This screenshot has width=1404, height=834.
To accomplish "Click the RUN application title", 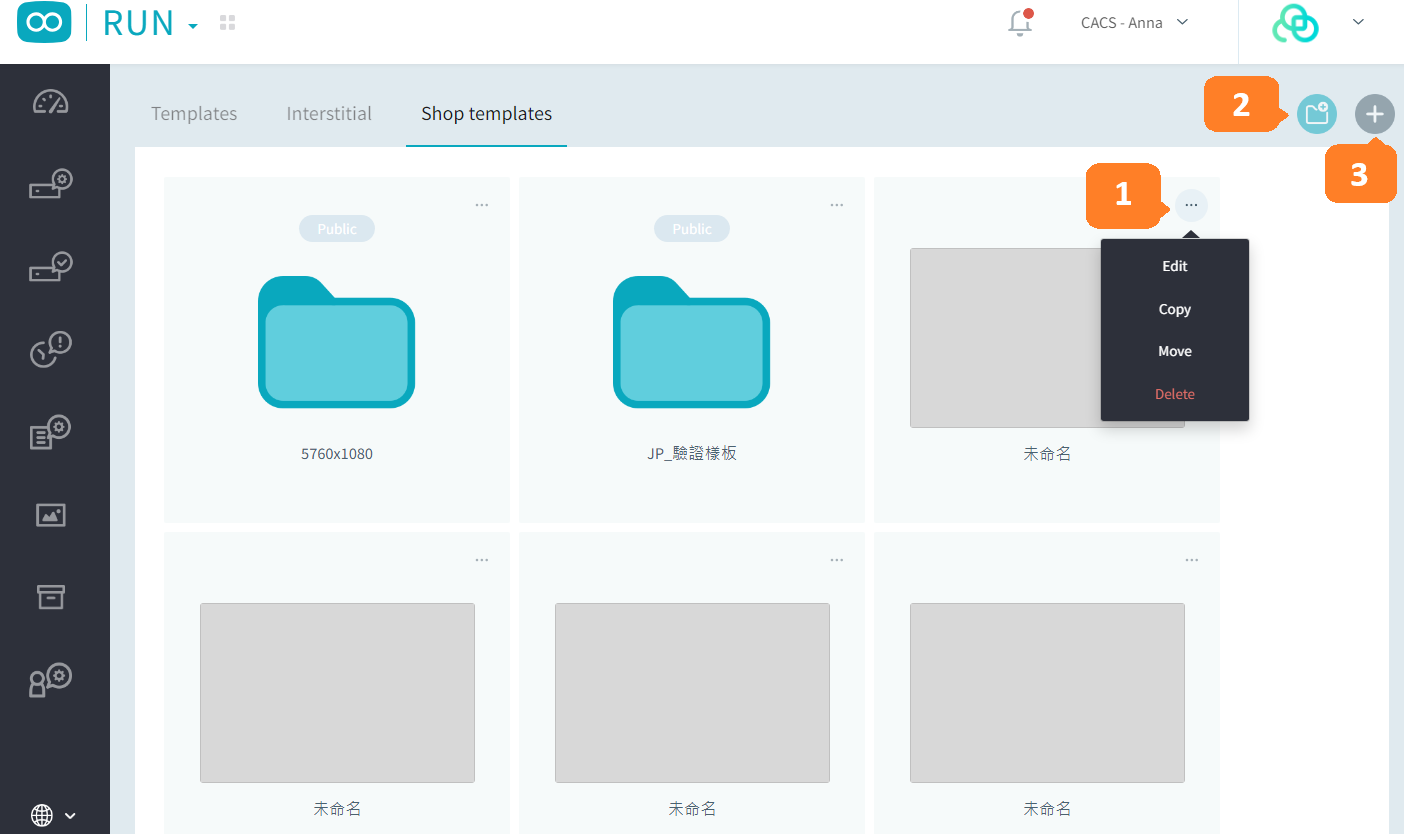I will point(138,23).
